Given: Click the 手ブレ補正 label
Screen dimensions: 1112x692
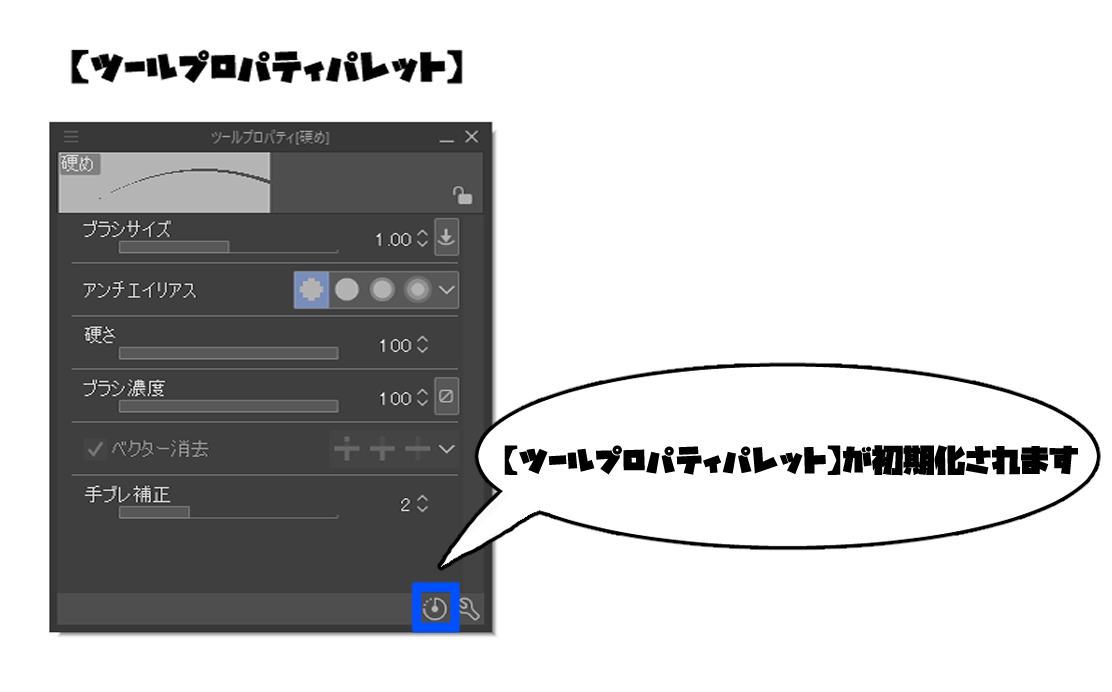Looking at the screenshot, I should (128, 494).
